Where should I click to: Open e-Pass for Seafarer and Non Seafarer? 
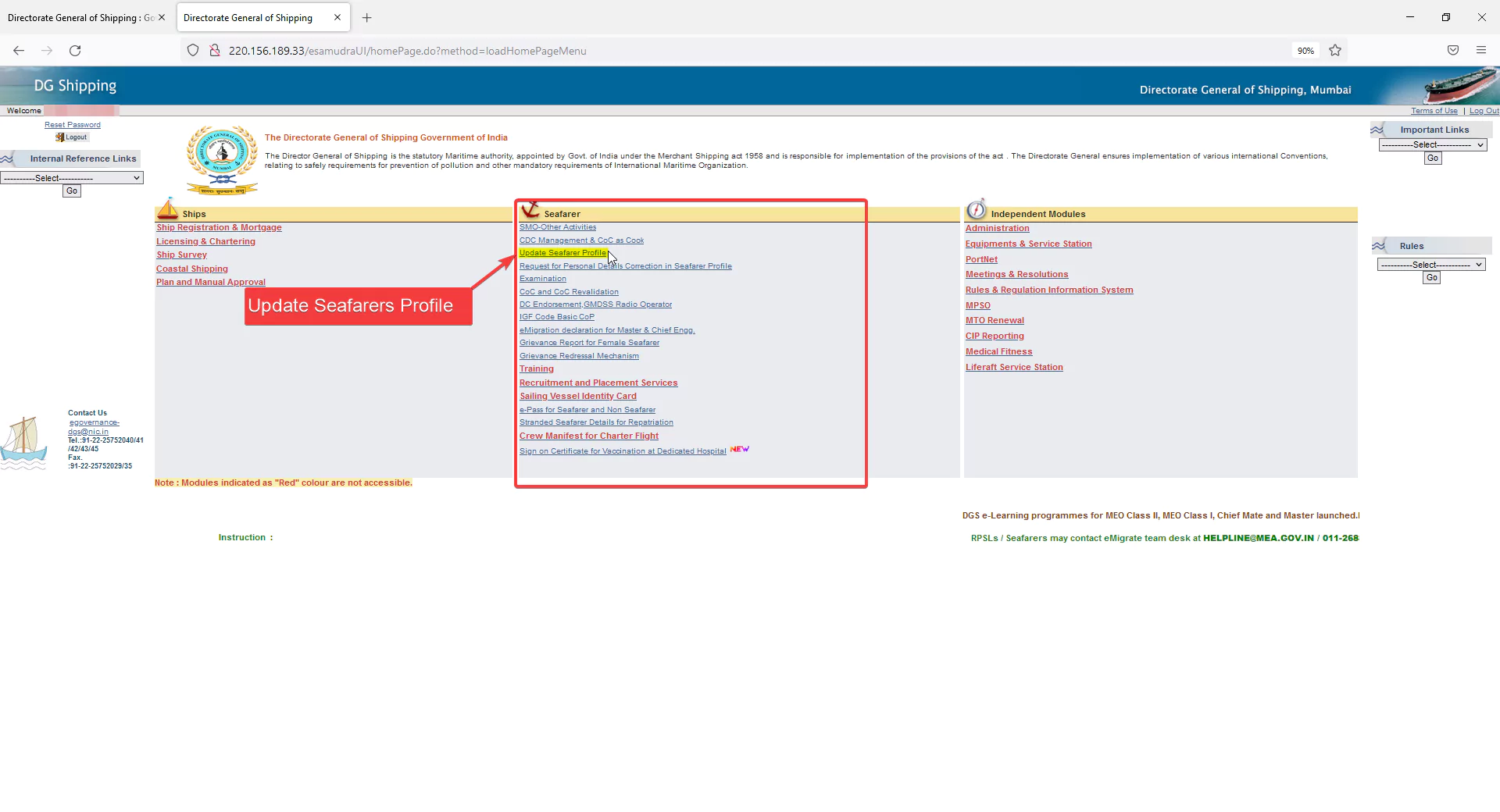(587, 410)
